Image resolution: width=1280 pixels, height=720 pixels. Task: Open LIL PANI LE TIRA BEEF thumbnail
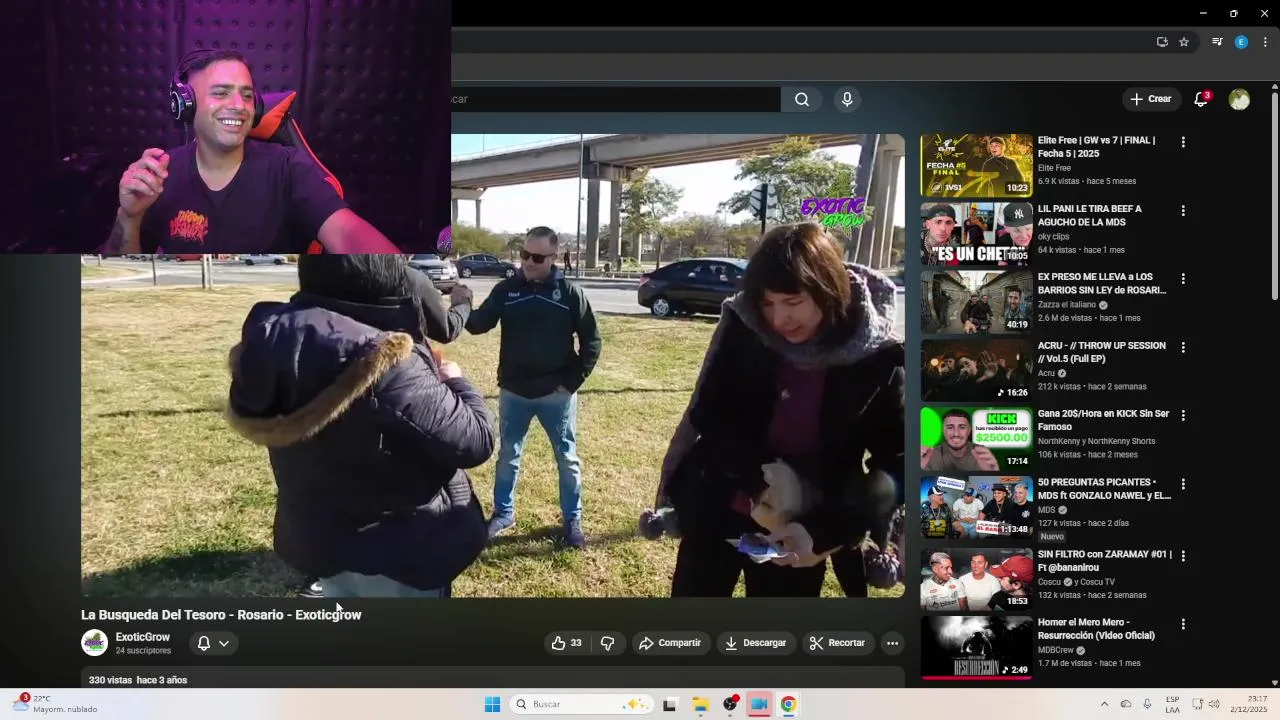(976, 233)
